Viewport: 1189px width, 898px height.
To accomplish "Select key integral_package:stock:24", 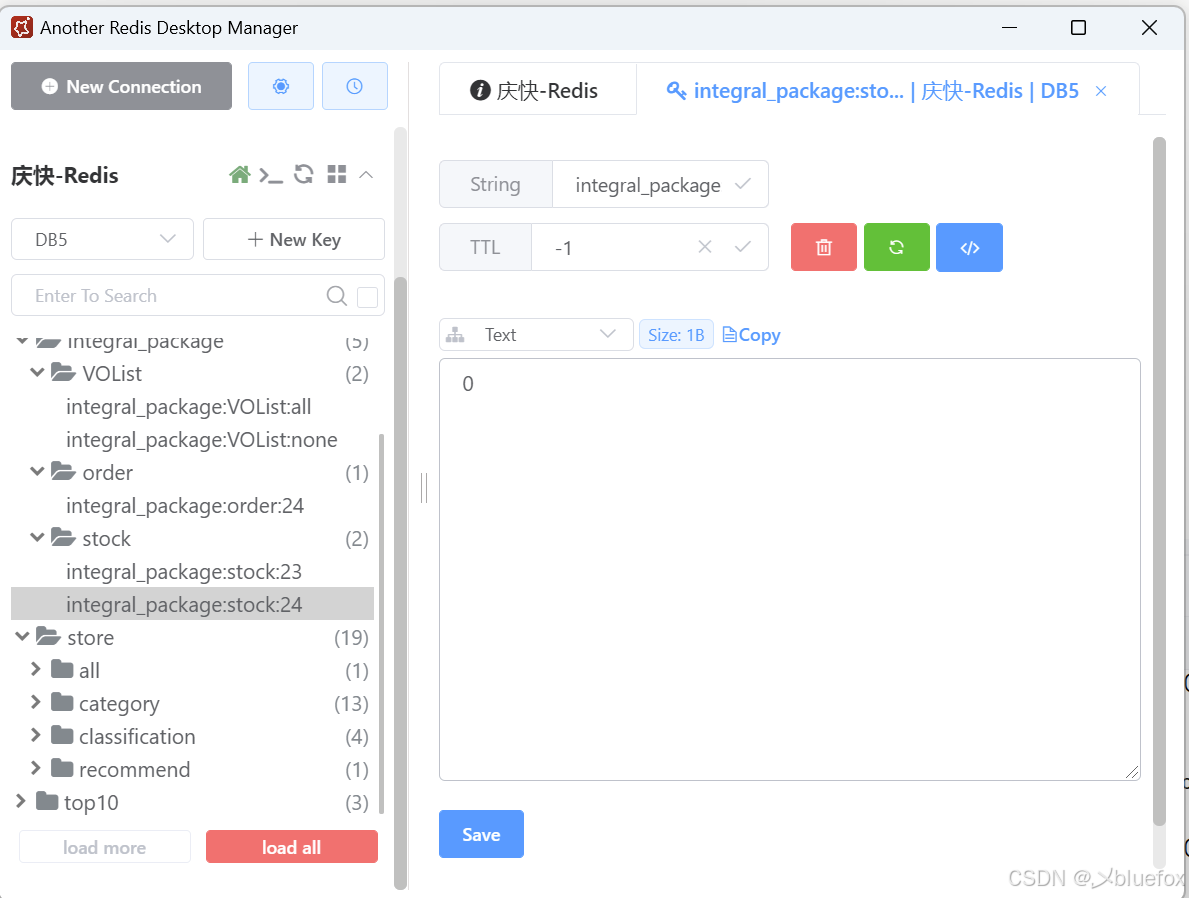I will 193,604.
